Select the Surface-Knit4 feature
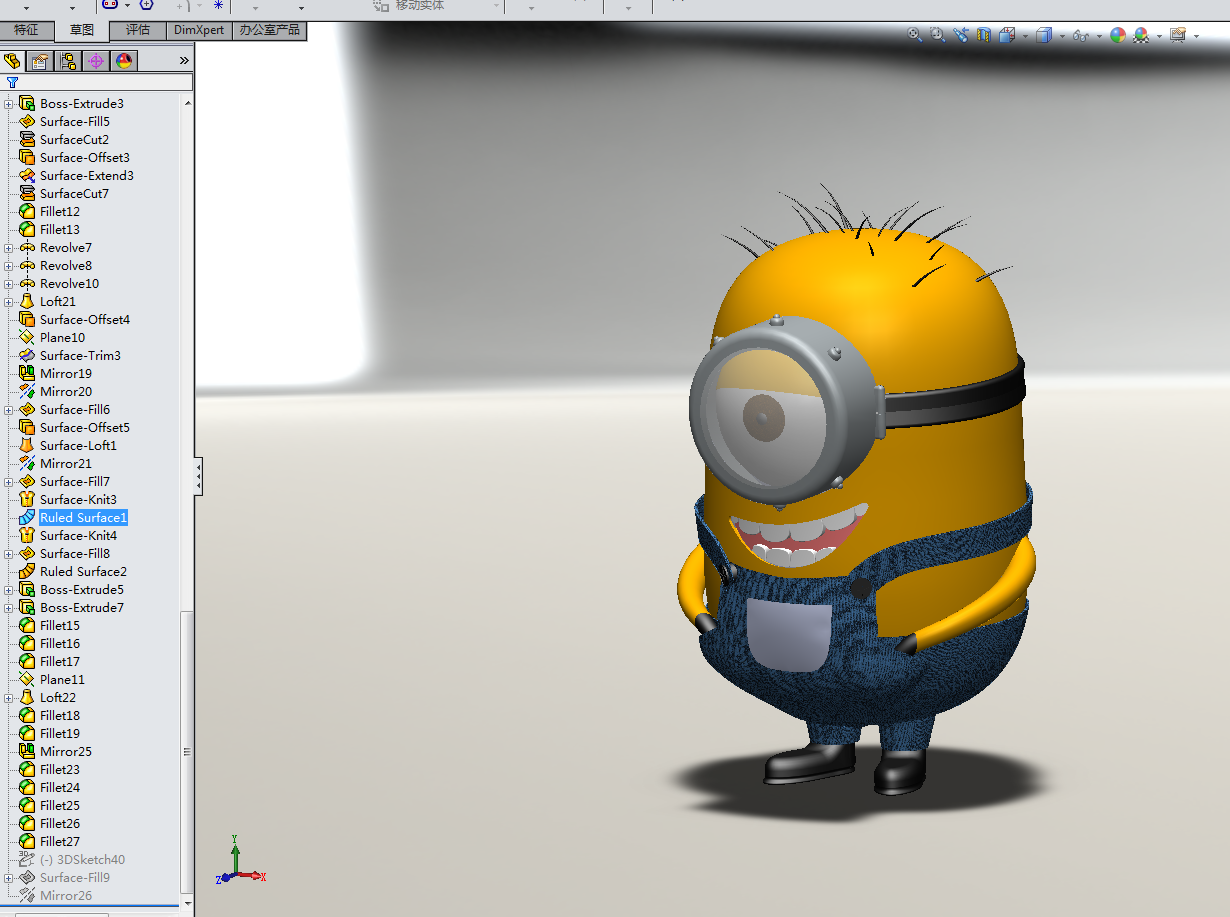 78,536
